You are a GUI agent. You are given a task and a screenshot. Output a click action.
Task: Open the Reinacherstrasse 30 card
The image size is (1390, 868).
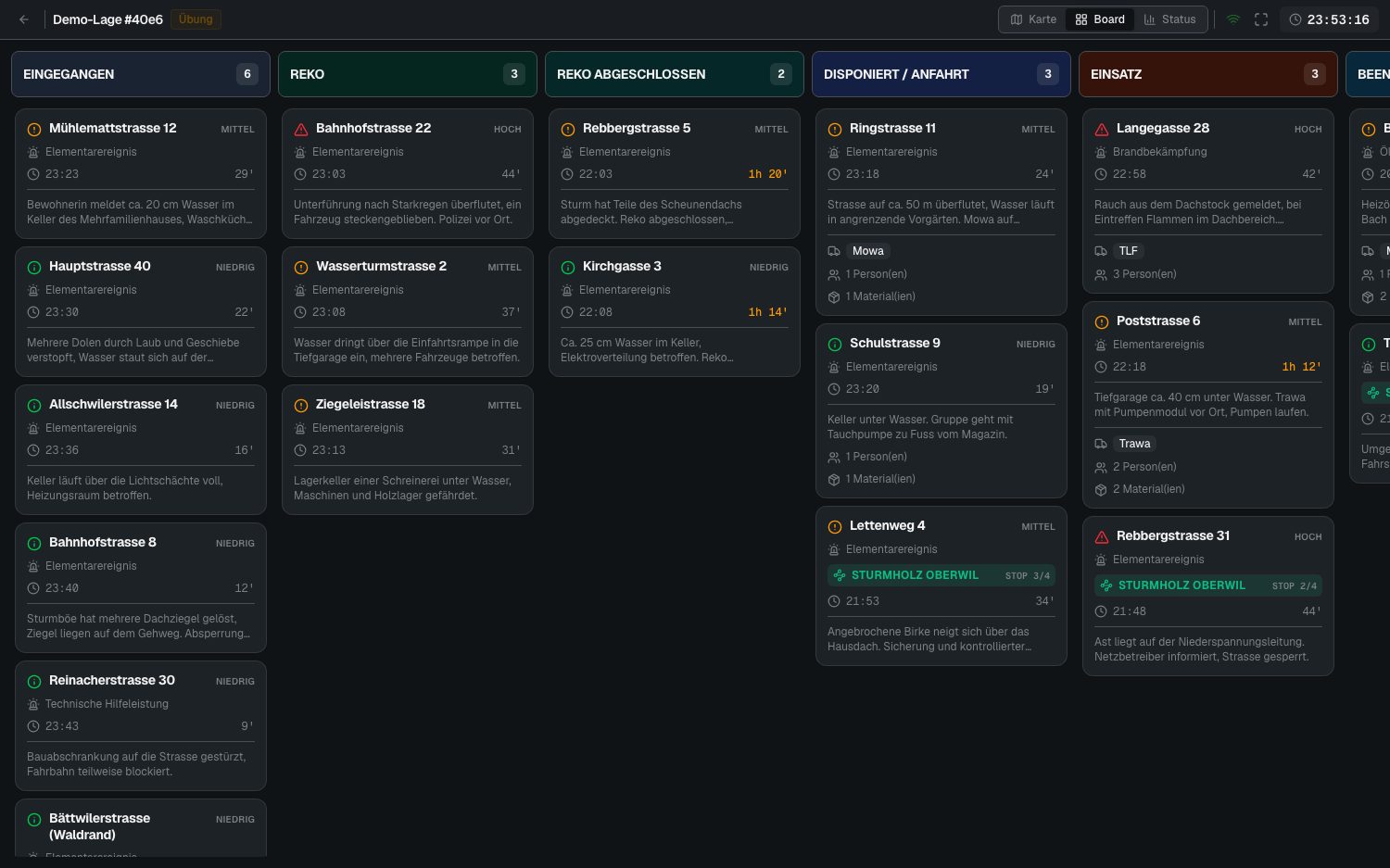(x=141, y=726)
